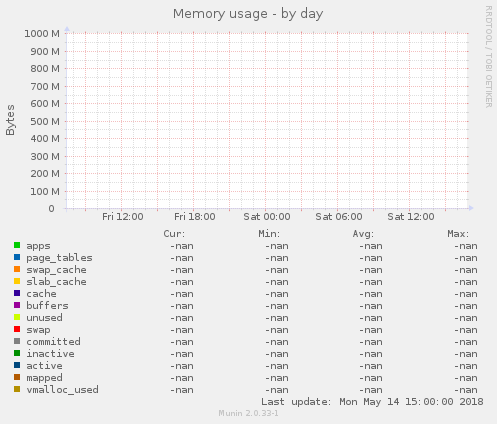497x424 pixels.
Task: Click the 'Bytes' y-axis label
Action: click(x=10, y=120)
